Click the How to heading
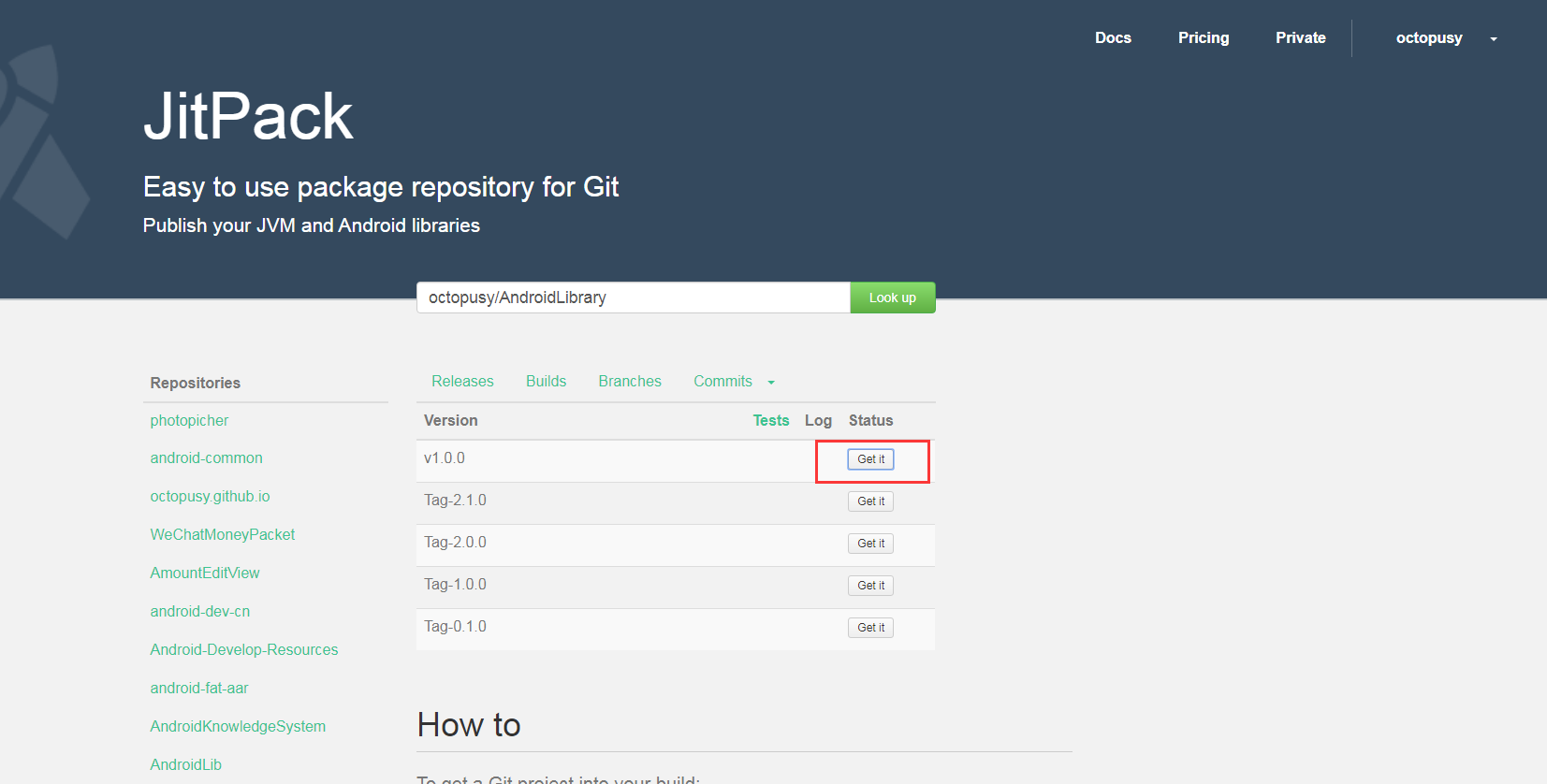1547x784 pixels. [x=469, y=725]
